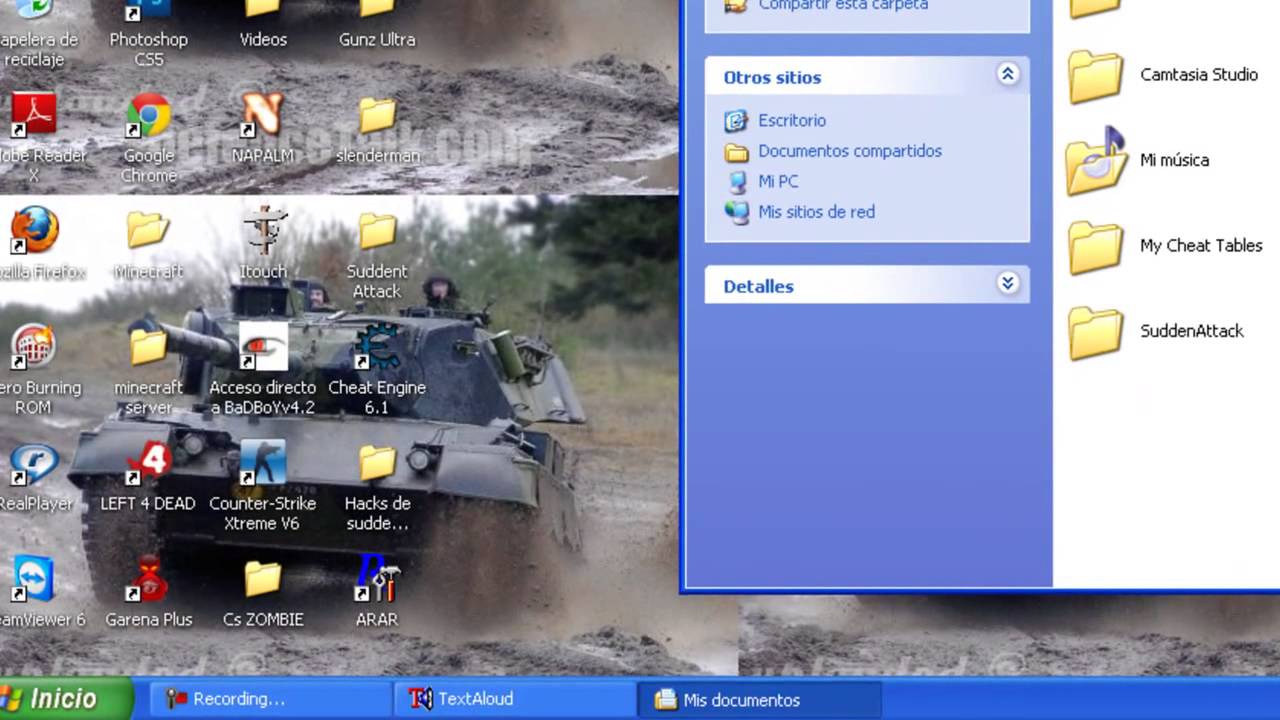This screenshot has width=1280, height=720.
Task: Switch to Mis documentos taskbar button
Action: point(760,700)
